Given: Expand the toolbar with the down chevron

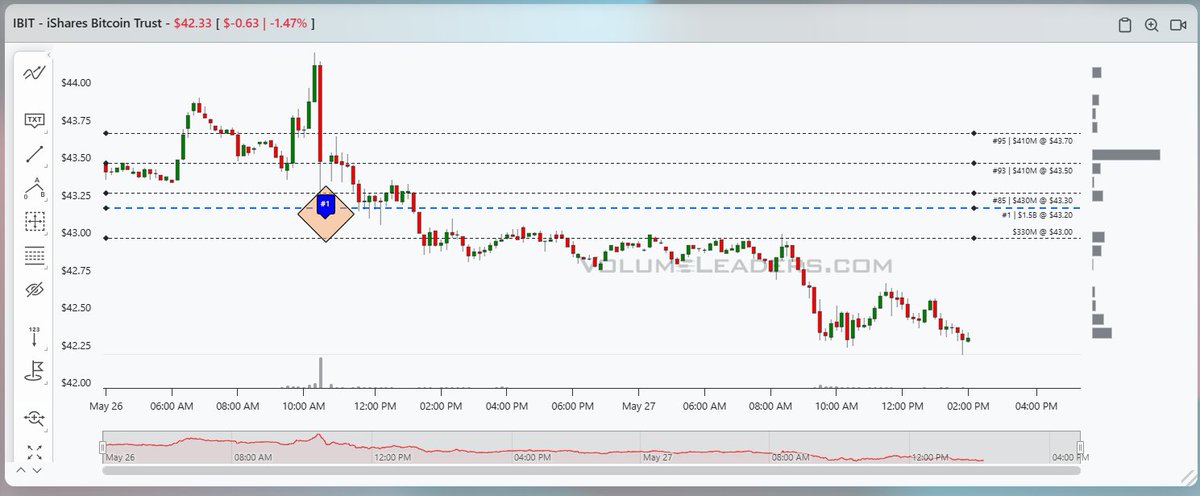Looking at the screenshot, I should click(x=36, y=469).
